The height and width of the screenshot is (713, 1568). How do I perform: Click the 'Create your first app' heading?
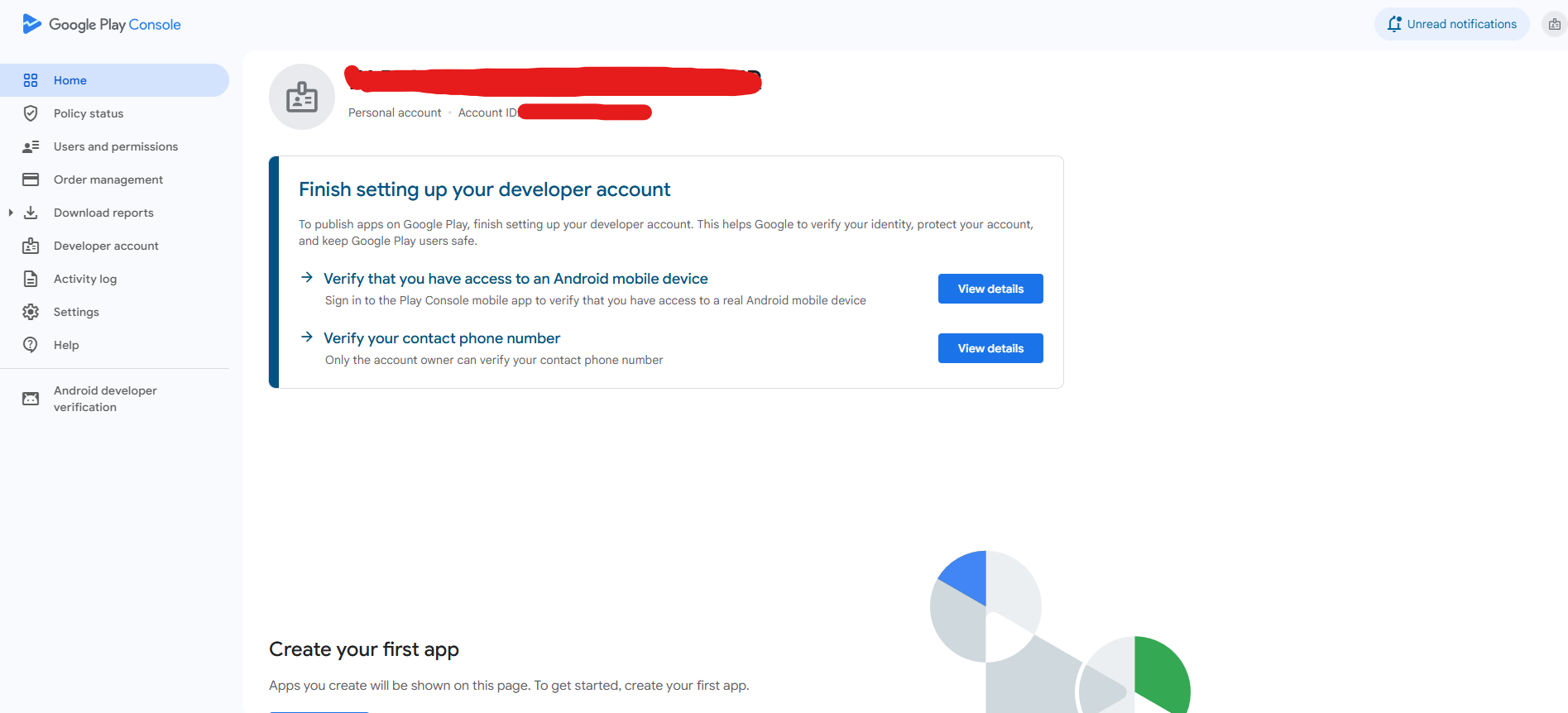pos(364,649)
